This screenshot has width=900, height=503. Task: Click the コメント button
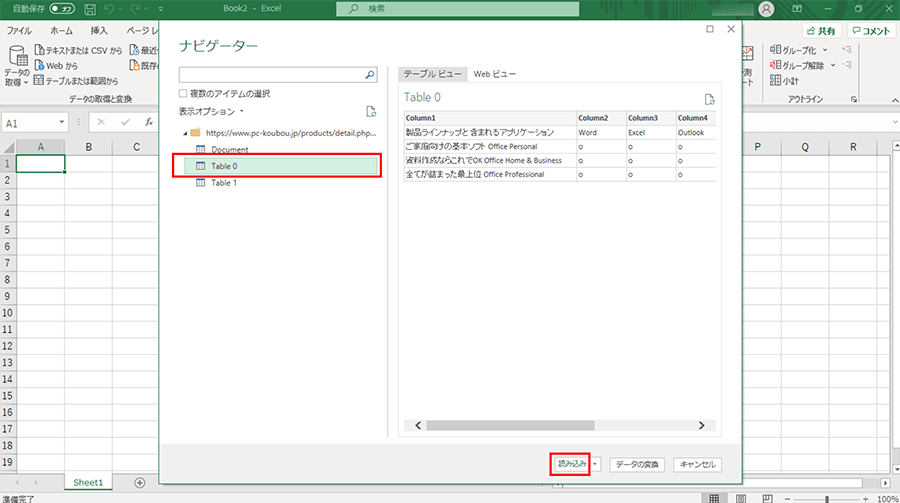click(x=870, y=31)
